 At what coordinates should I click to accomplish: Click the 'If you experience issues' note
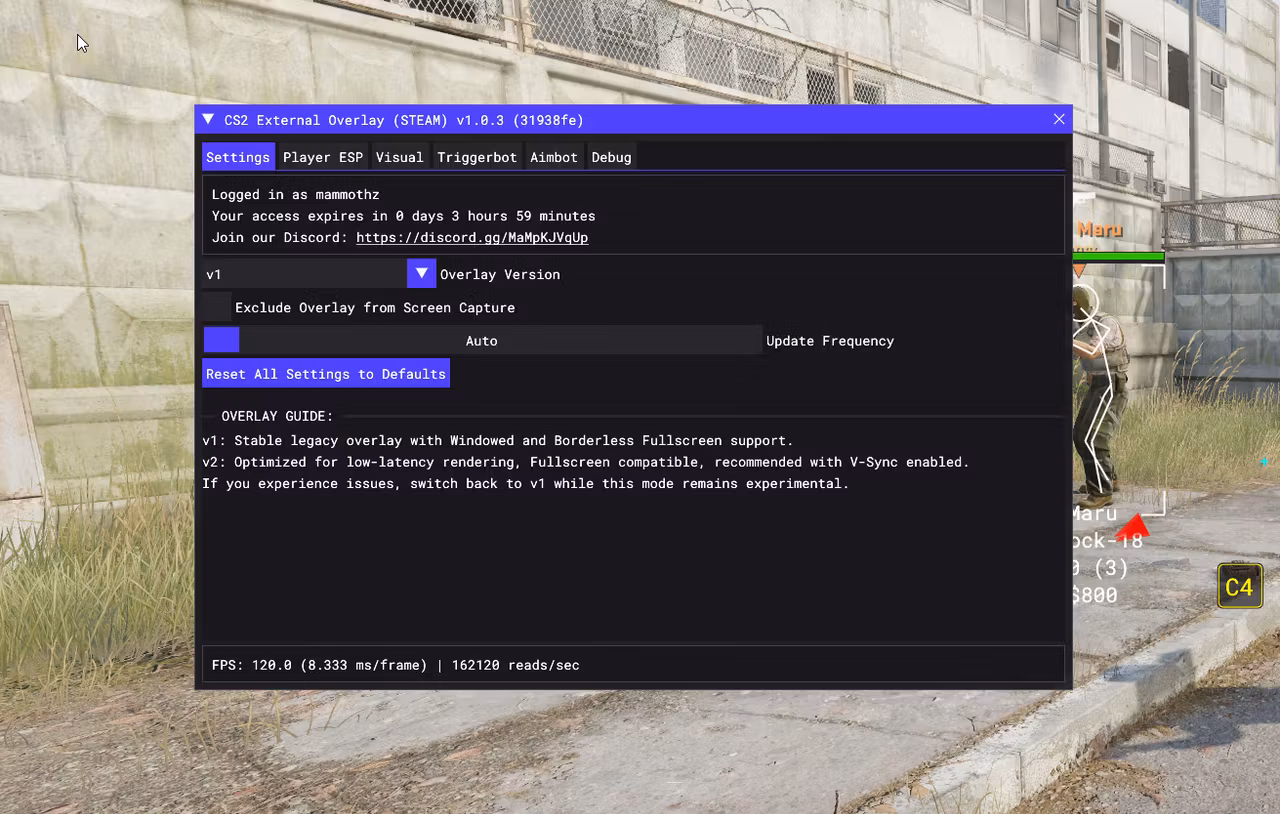point(526,484)
